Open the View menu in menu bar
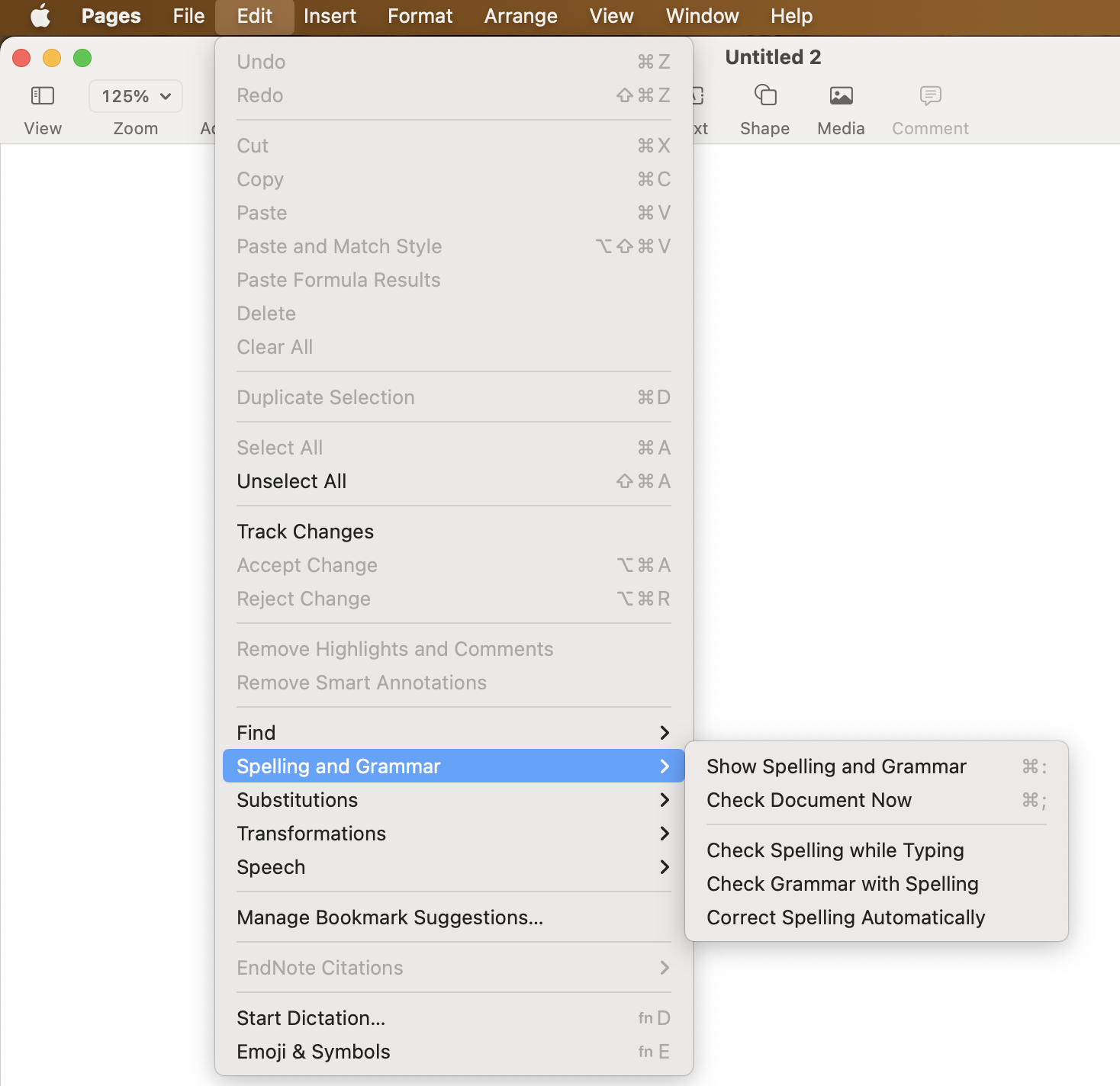1120x1086 pixels. [612, 16]
